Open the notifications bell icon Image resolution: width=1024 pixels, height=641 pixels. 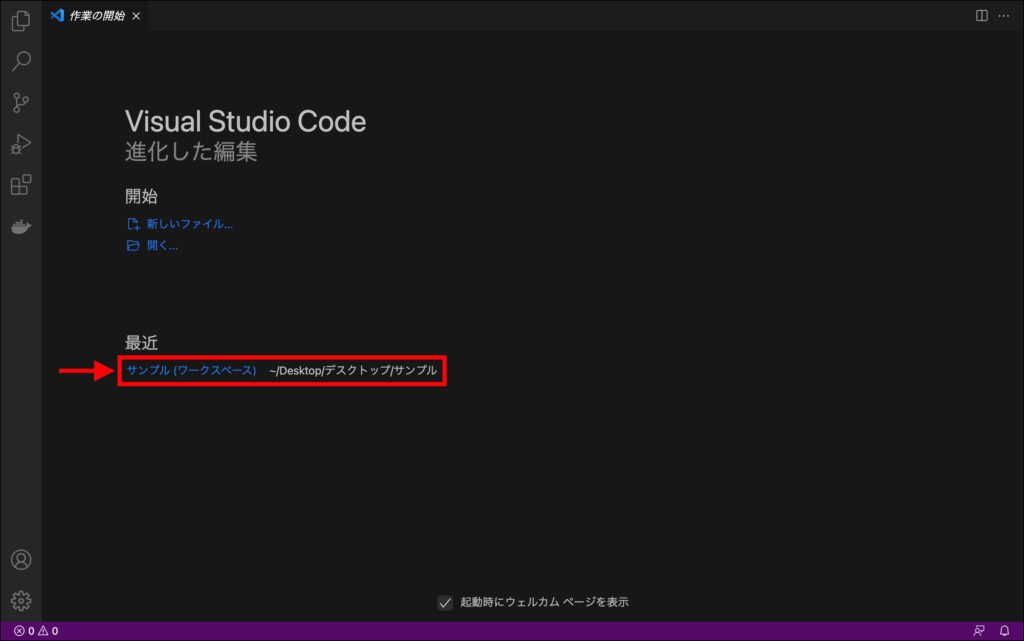pos(1004,631)
